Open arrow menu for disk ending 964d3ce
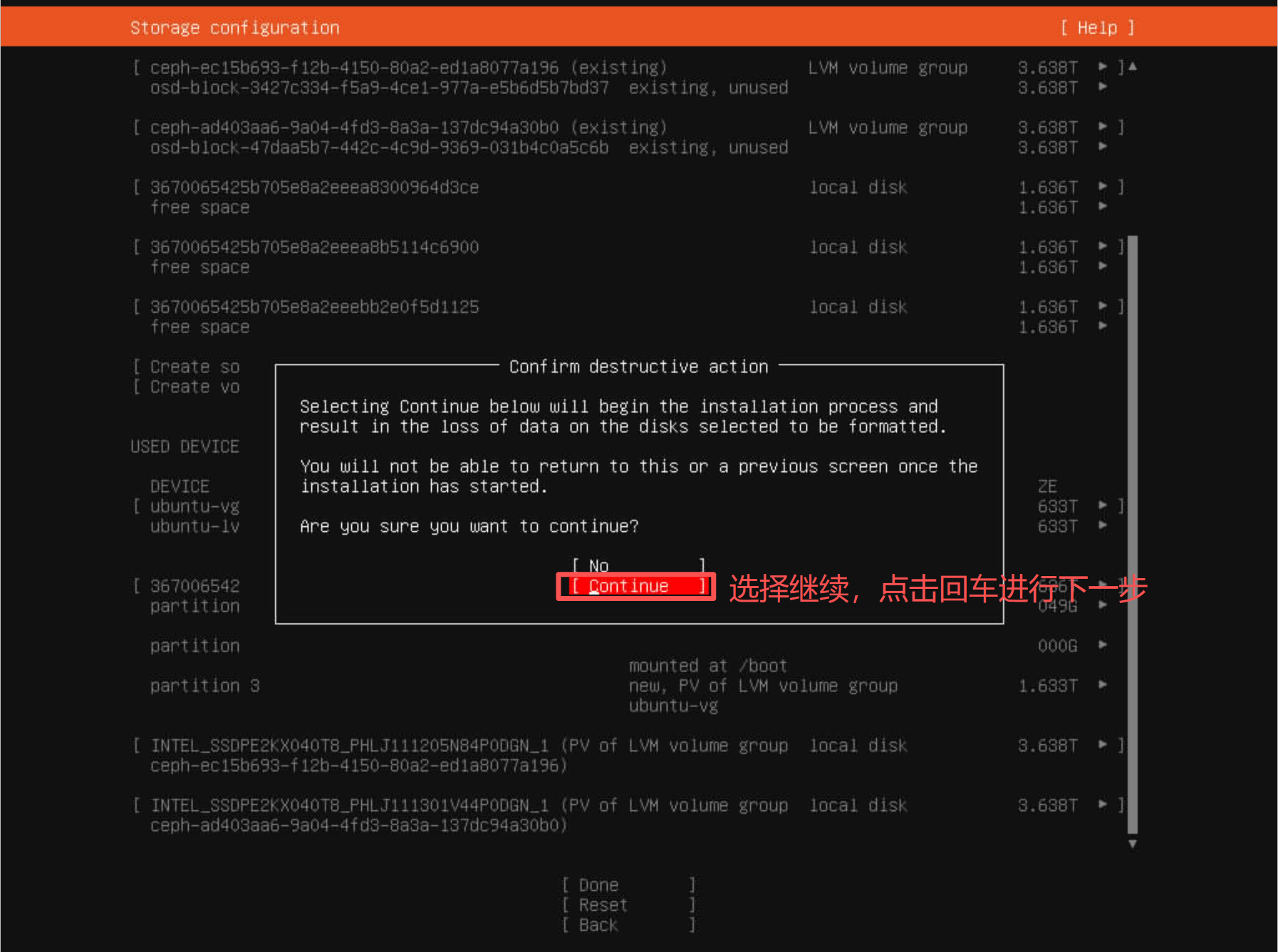The image size is (1278, 952). click(1103, 187)
